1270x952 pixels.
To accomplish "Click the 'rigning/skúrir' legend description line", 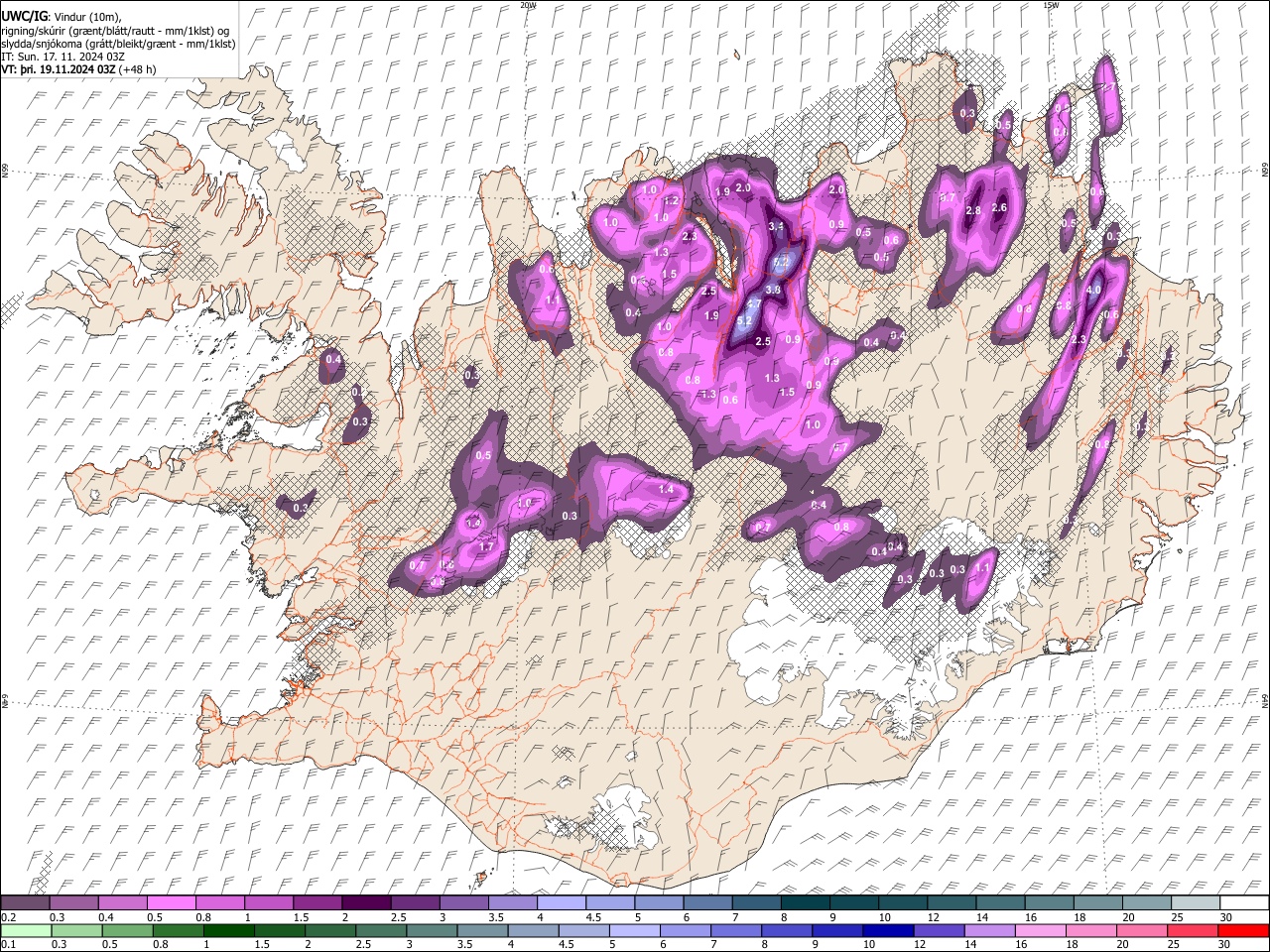I will pyautogui.click(x=115, y=31).
